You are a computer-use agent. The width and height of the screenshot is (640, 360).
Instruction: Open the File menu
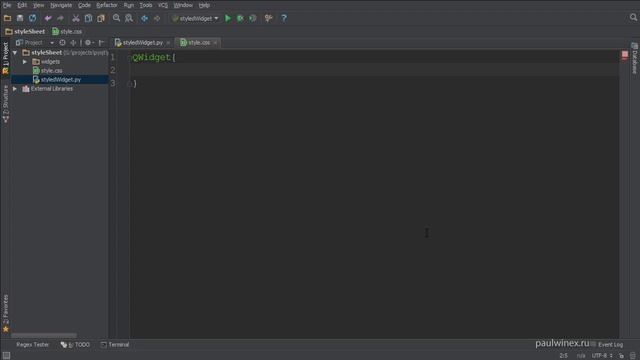point(7,5)
